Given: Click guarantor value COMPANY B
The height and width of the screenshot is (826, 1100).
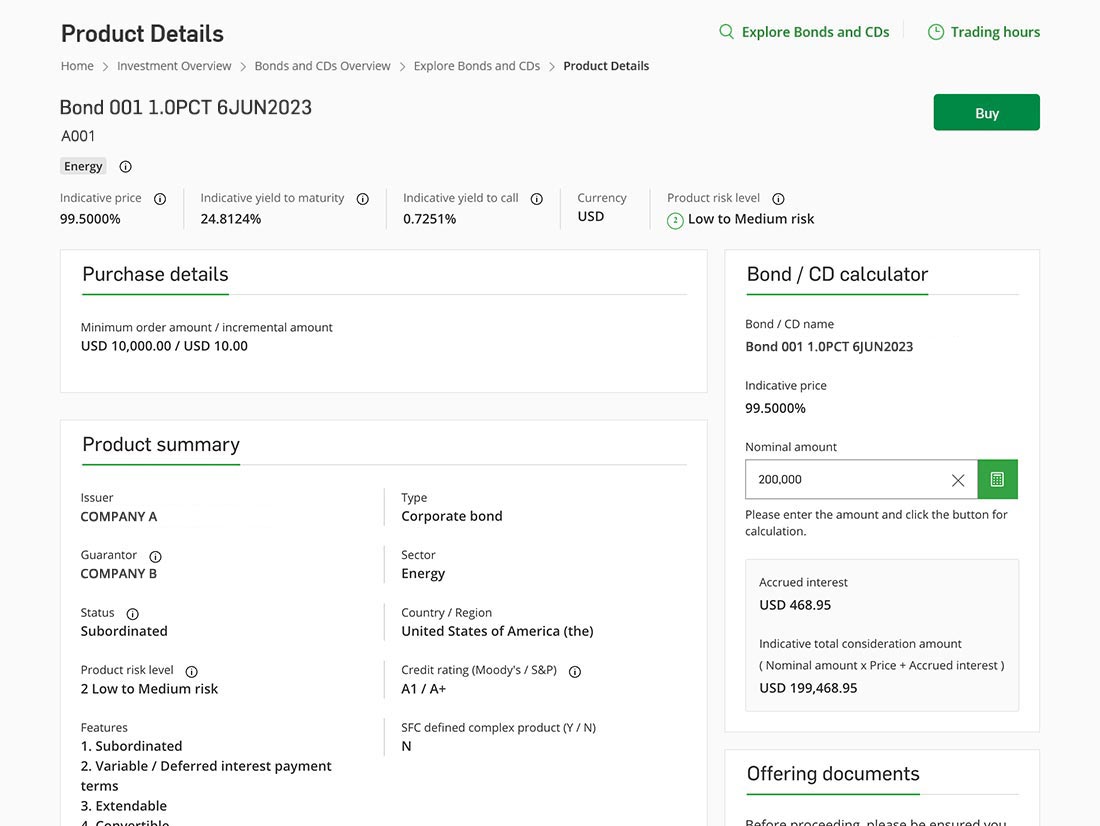Looking at the screenshot, I should [119, 573].
